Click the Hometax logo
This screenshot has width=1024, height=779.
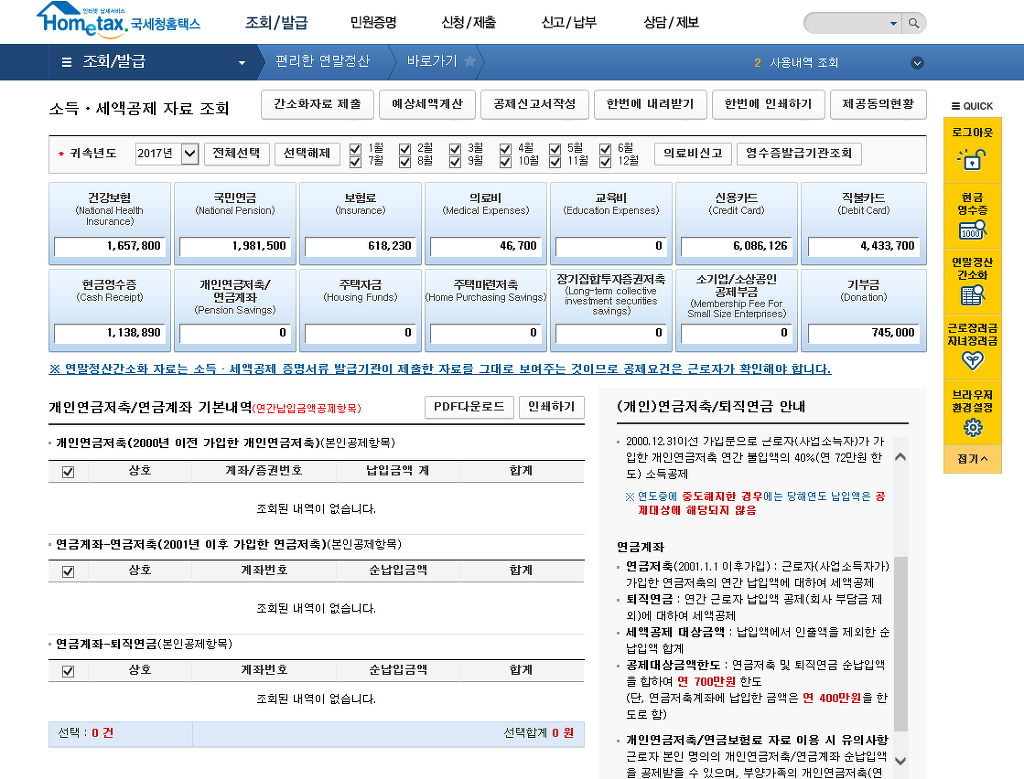118,18
